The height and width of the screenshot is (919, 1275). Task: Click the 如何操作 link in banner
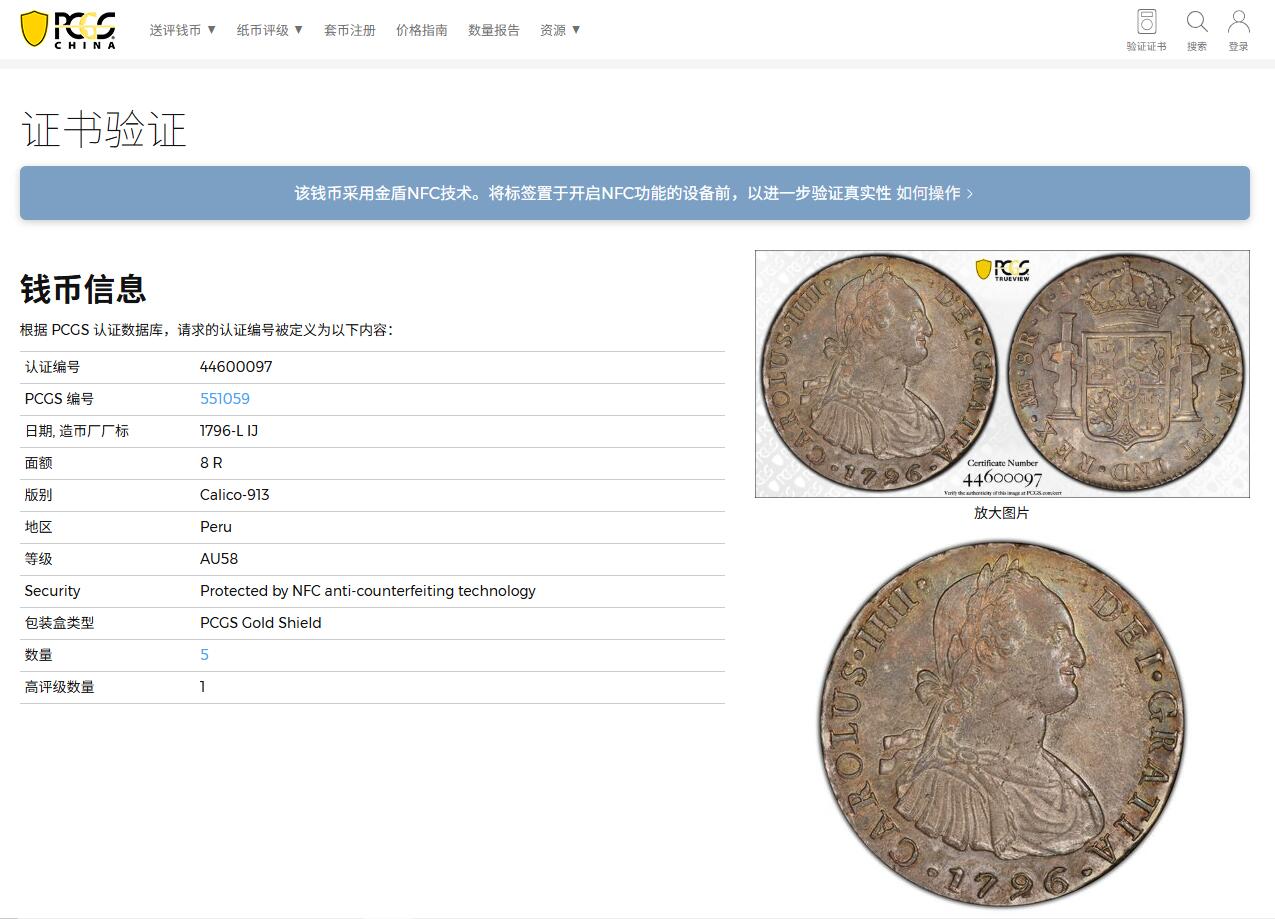click(935, 193)
